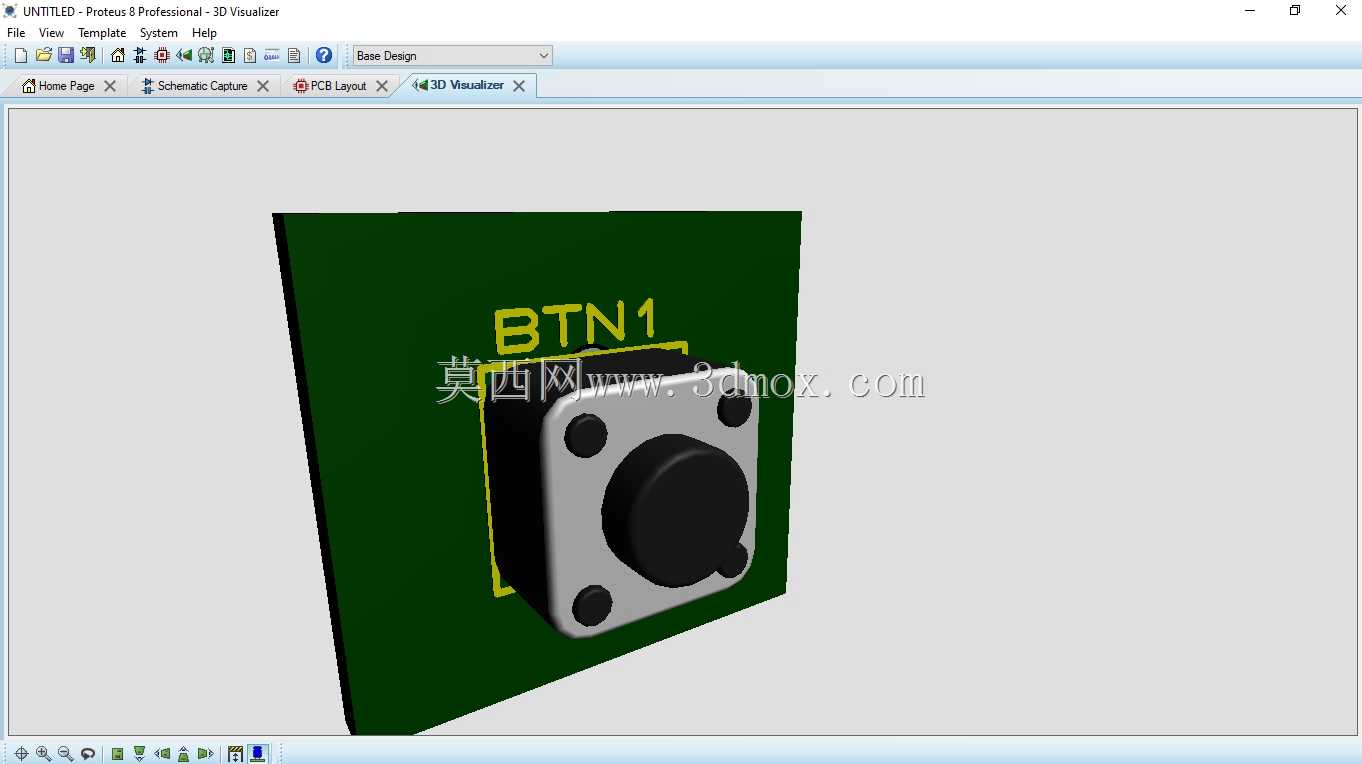This screenshot has height=764, width=1362.
Task: Switch to top view of the board
Action: point(118,754)
